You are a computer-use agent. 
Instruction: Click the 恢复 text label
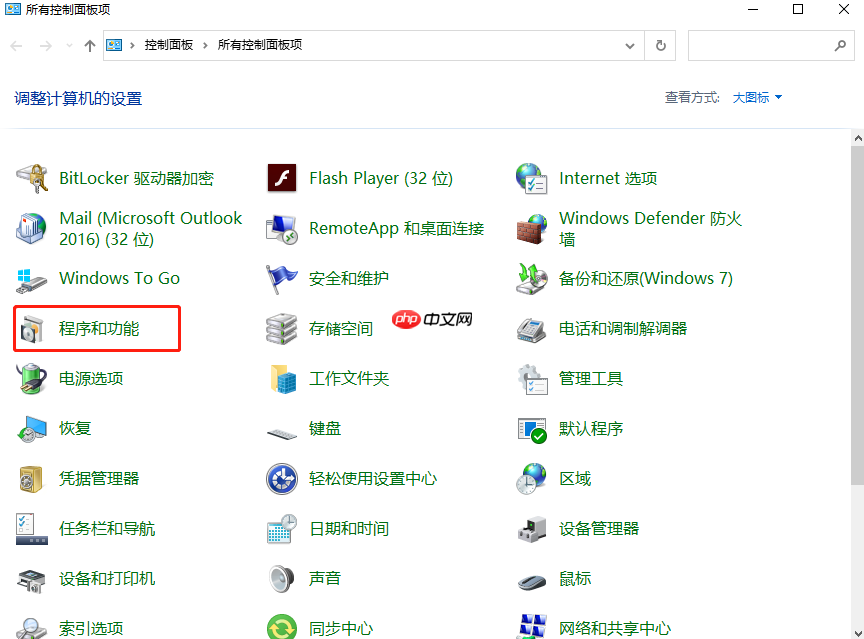click(75, 429)
